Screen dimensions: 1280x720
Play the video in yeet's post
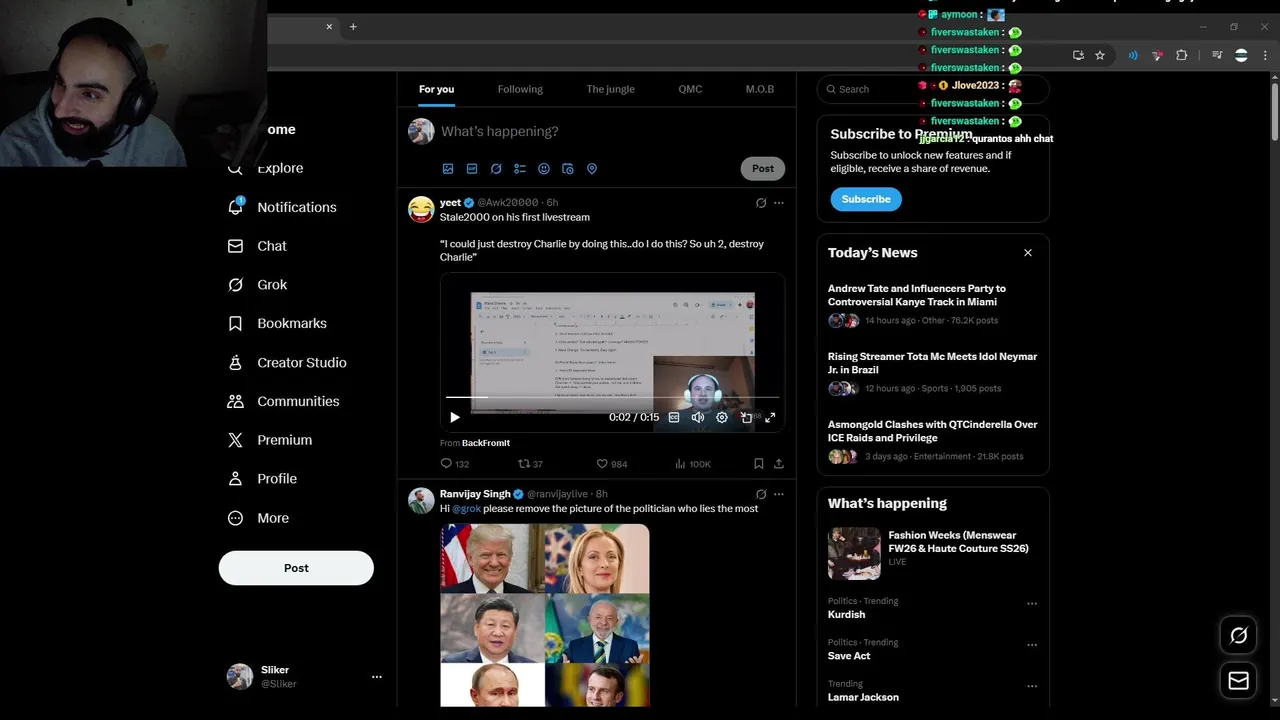pyautogui.click(x=455, y=418)
